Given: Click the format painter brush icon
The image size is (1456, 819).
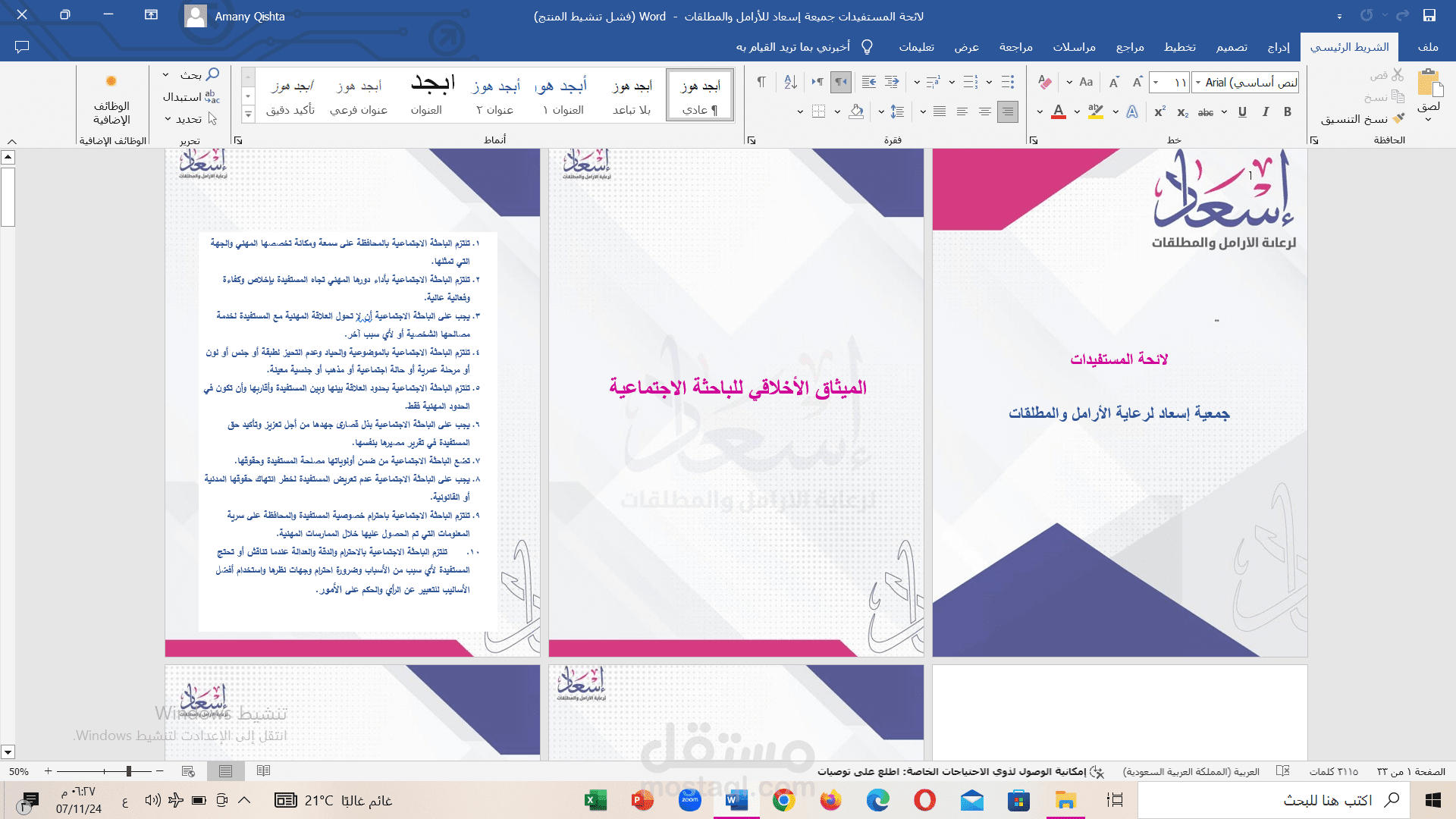Looking at the screenshot, I should click(1398, 119).
